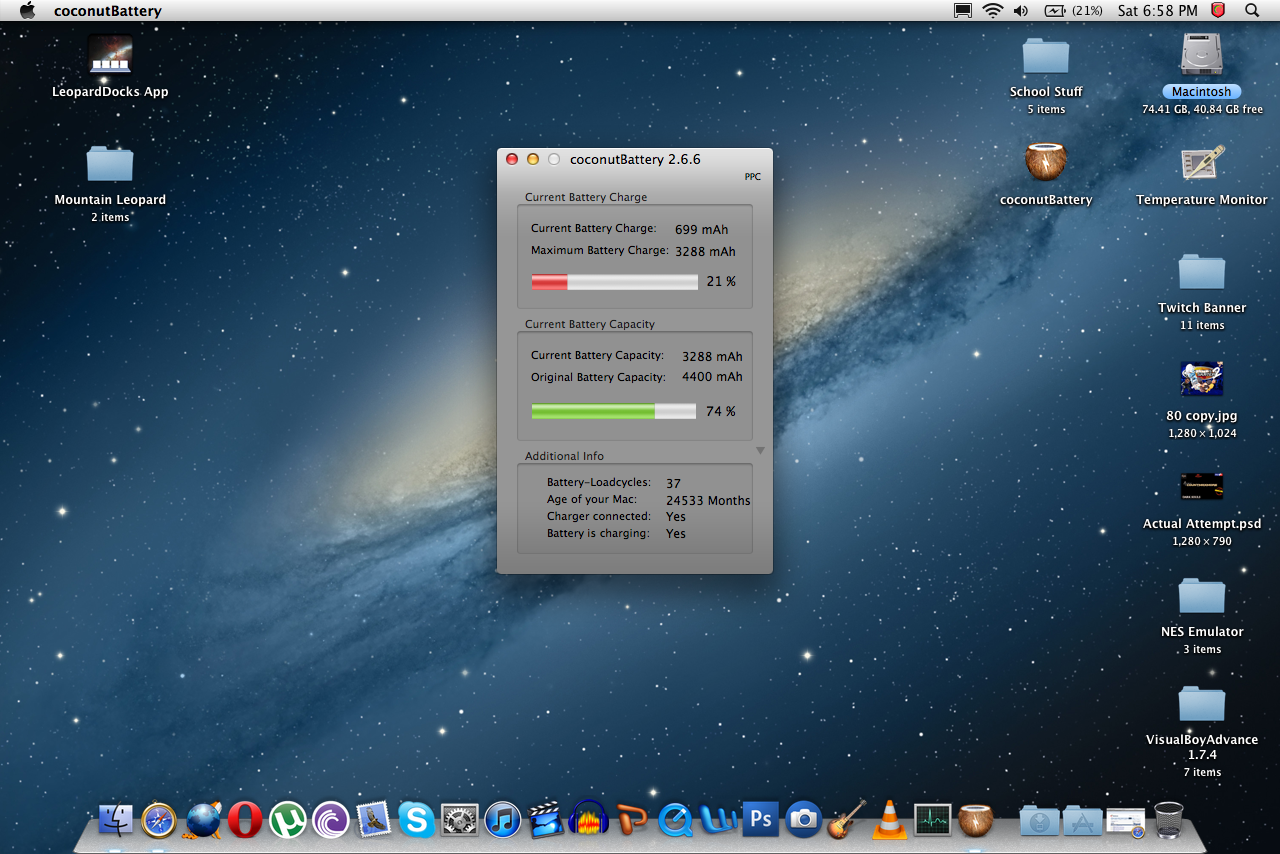Select VisualBoyAdvance 1.7.4 folder
1280x854 pixels.
point(1202,703)
